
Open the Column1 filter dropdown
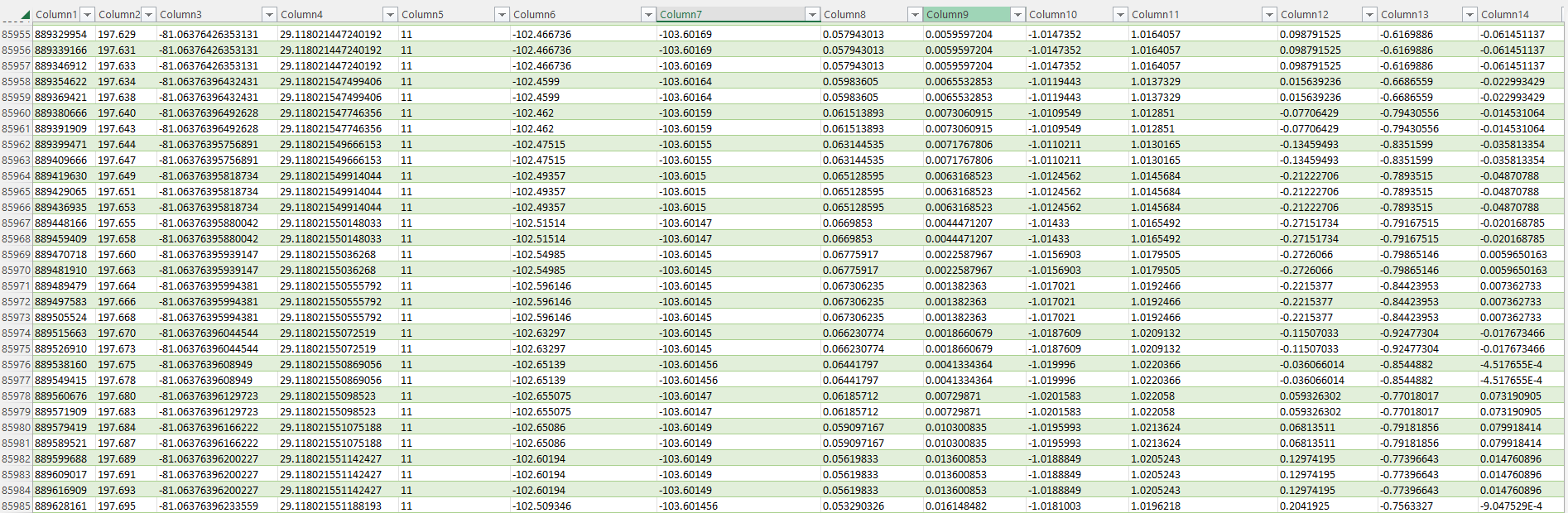(x=87, y=15)
